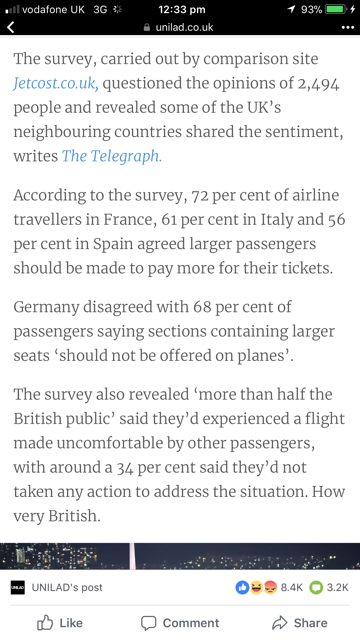Click the UNILAD logo avatar
Screen dimensions: 360x640
18,587
